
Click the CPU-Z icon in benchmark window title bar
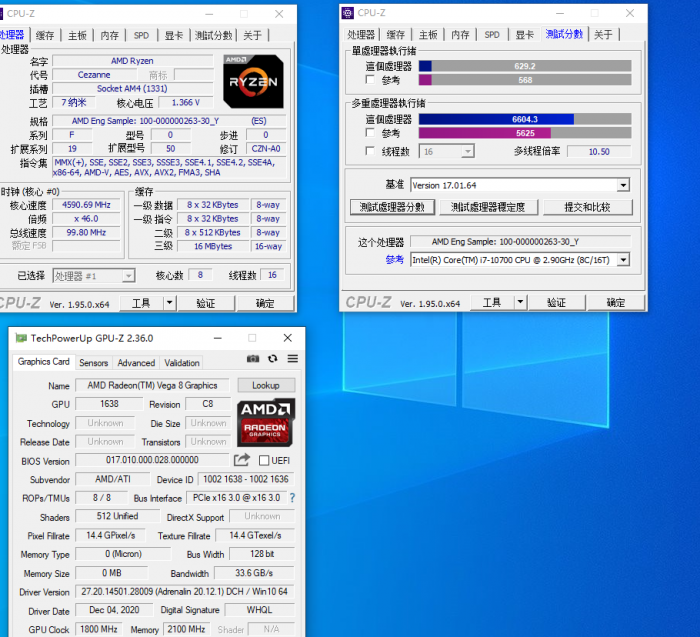(x=348, y=13)
